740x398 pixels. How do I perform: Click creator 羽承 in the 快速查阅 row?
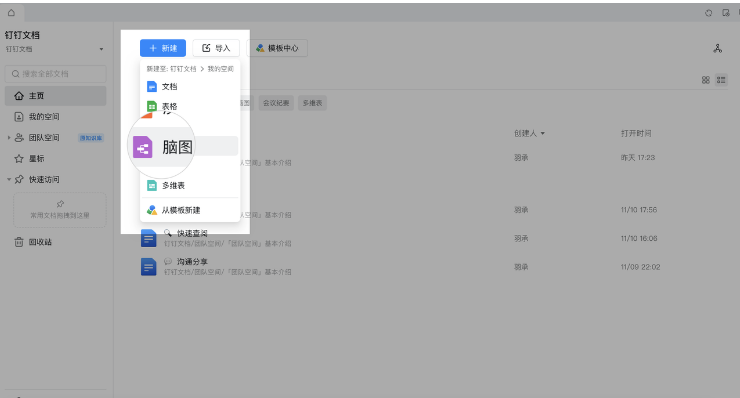[521, 238]
